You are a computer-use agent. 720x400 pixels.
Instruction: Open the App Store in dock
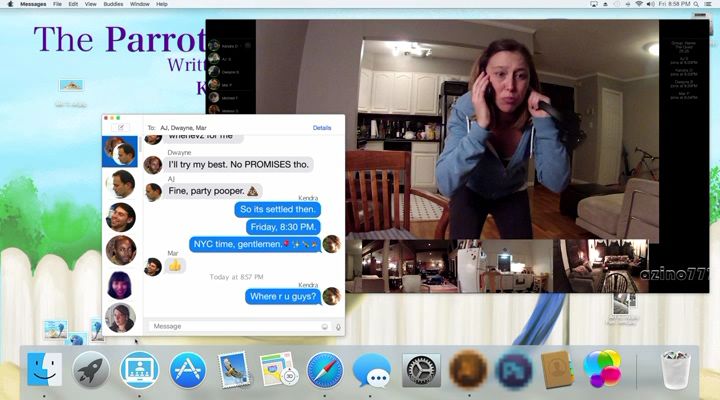click(187, 370)
